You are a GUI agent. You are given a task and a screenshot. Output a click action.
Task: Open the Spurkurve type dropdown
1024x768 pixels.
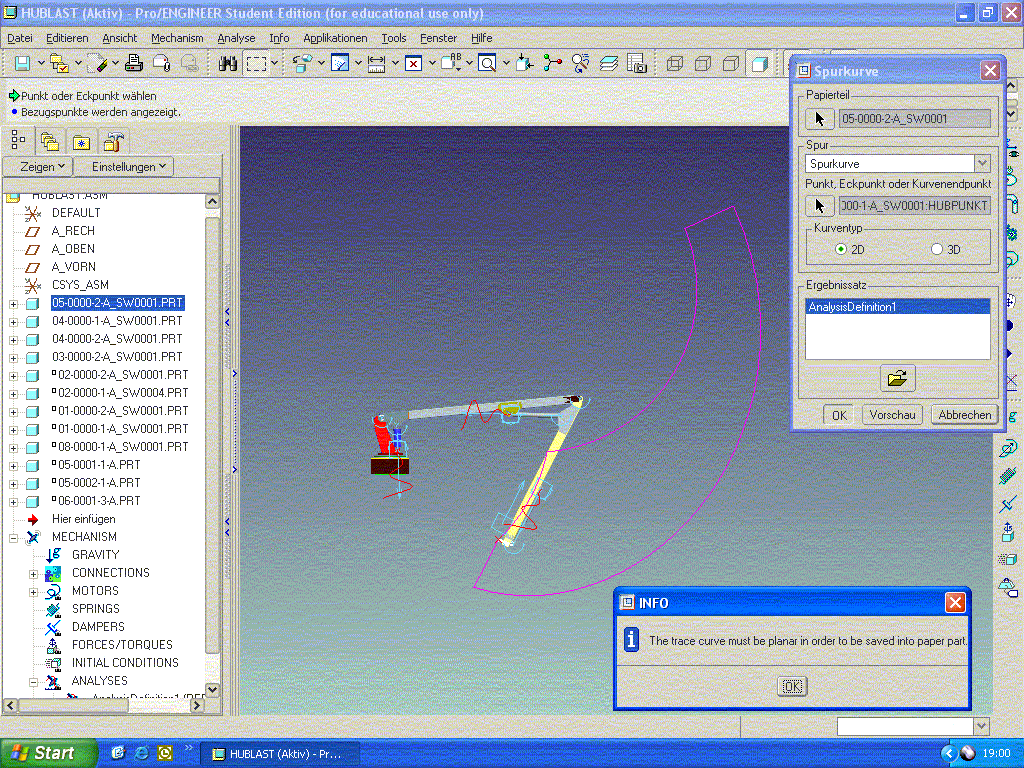982,163
